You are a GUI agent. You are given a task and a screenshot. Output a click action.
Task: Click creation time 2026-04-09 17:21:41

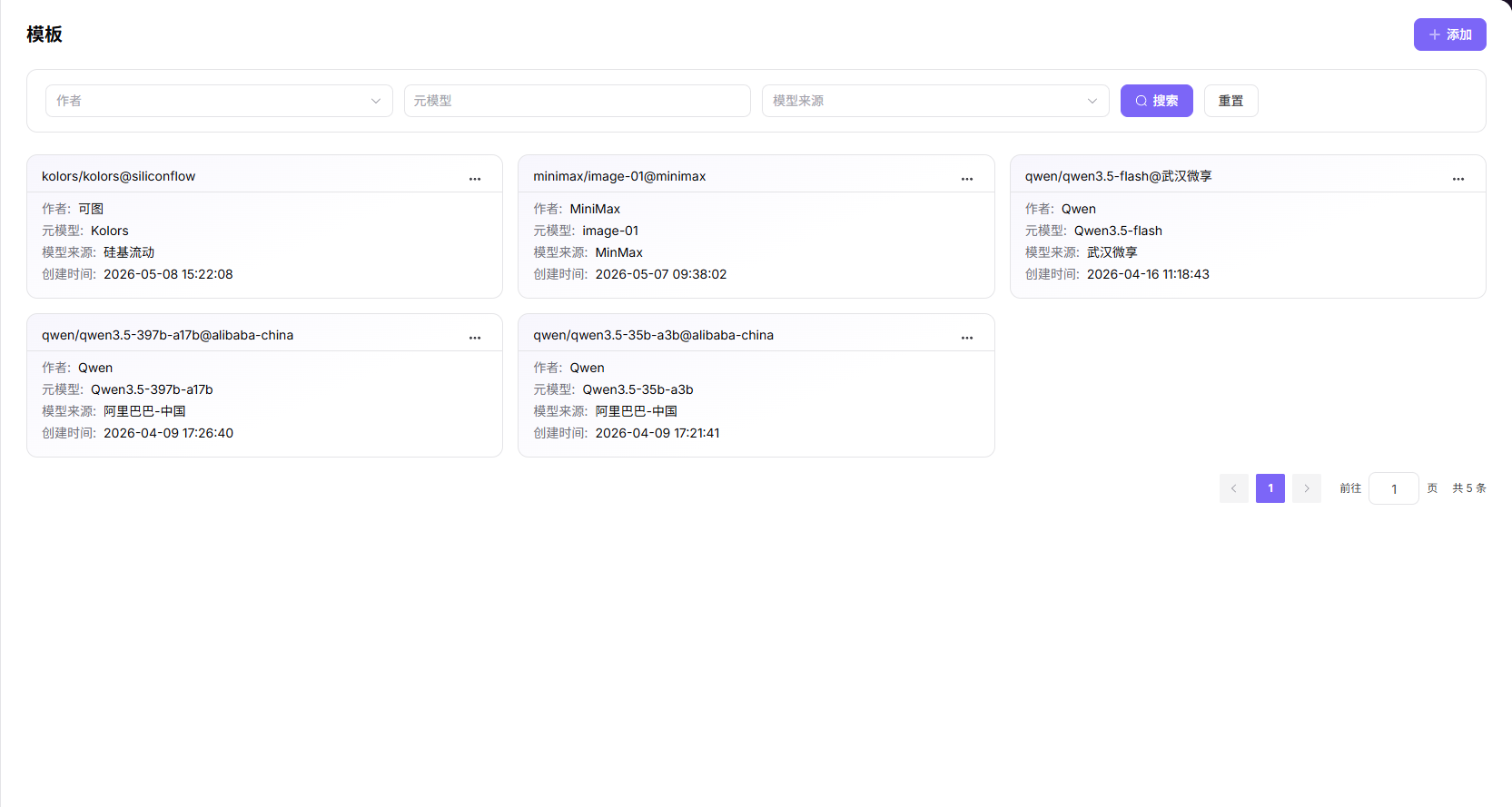click(657, 433)
